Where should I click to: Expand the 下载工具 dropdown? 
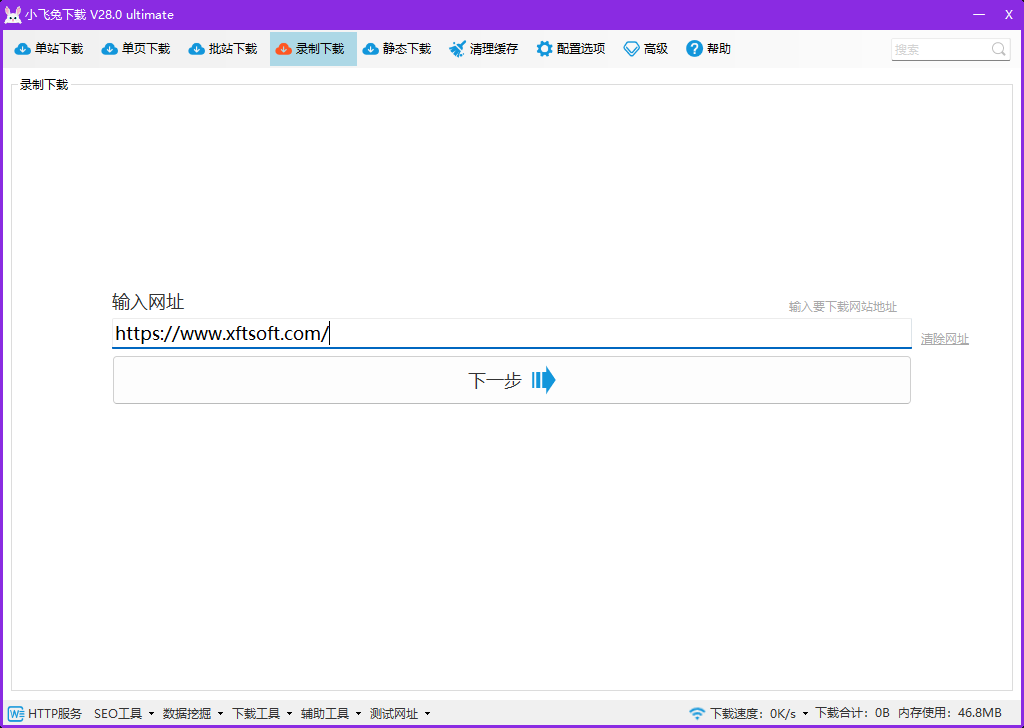point(262,713)
